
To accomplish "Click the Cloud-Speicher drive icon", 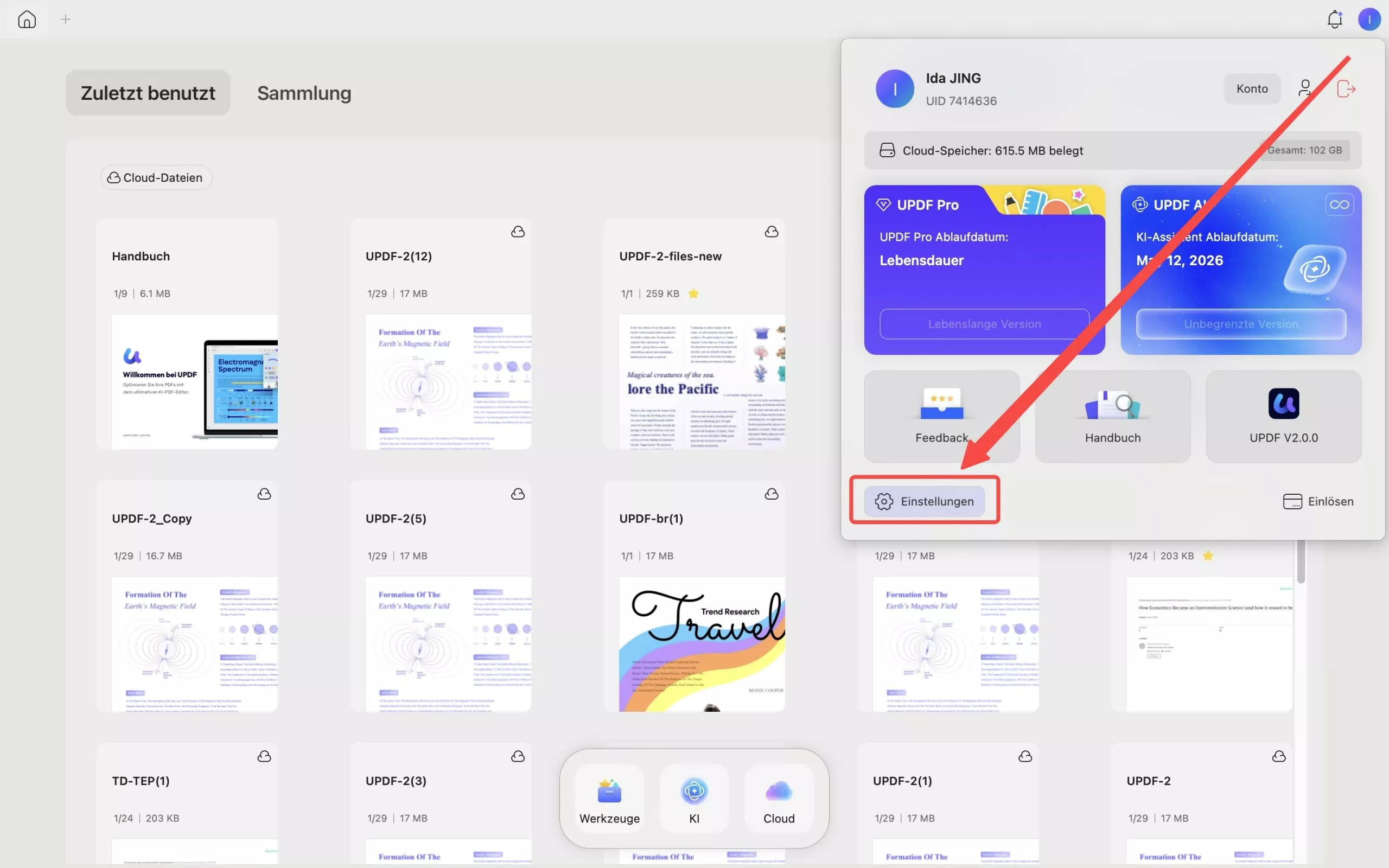I will (887, 150).
